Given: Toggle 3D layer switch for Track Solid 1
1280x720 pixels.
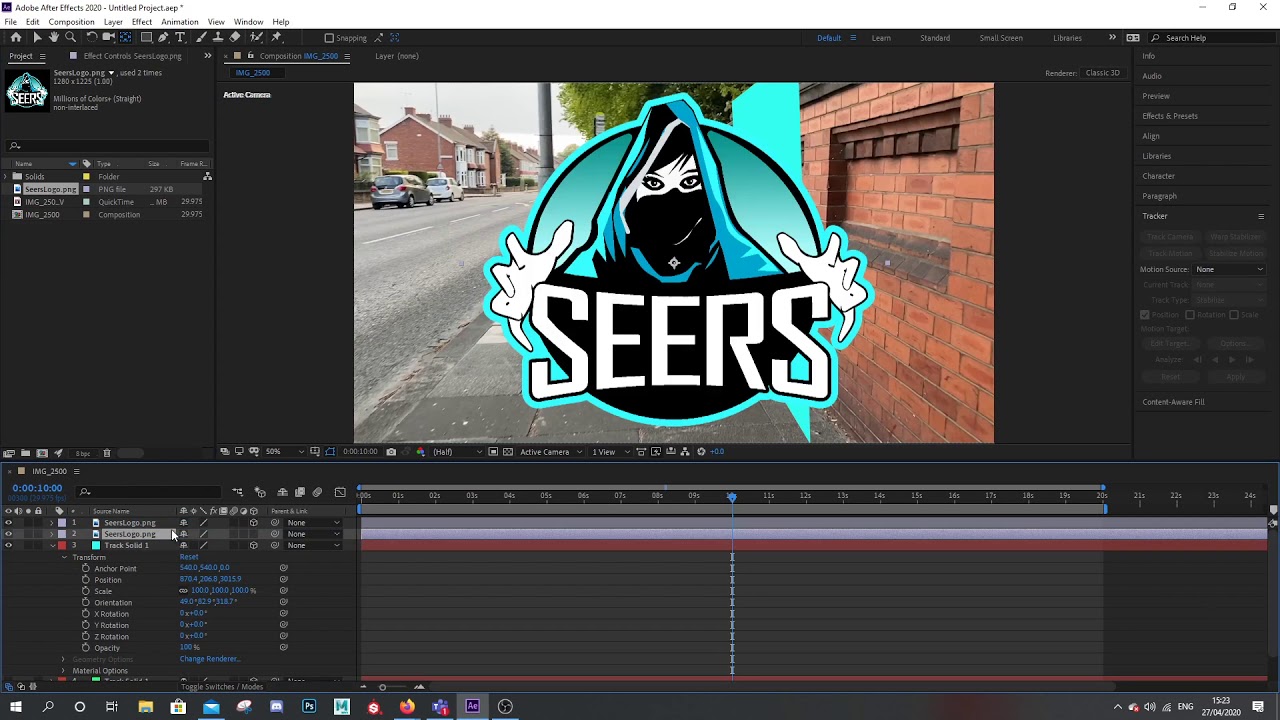Looking at the screenshot, I should coord(254,545).
